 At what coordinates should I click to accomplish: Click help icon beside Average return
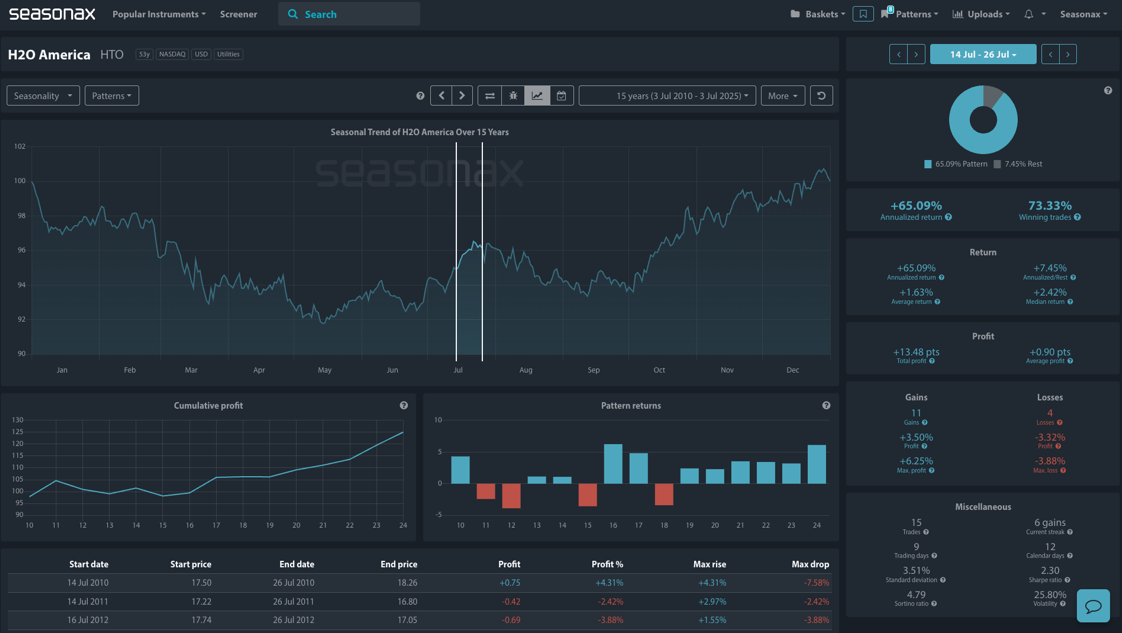pos(937,302)
